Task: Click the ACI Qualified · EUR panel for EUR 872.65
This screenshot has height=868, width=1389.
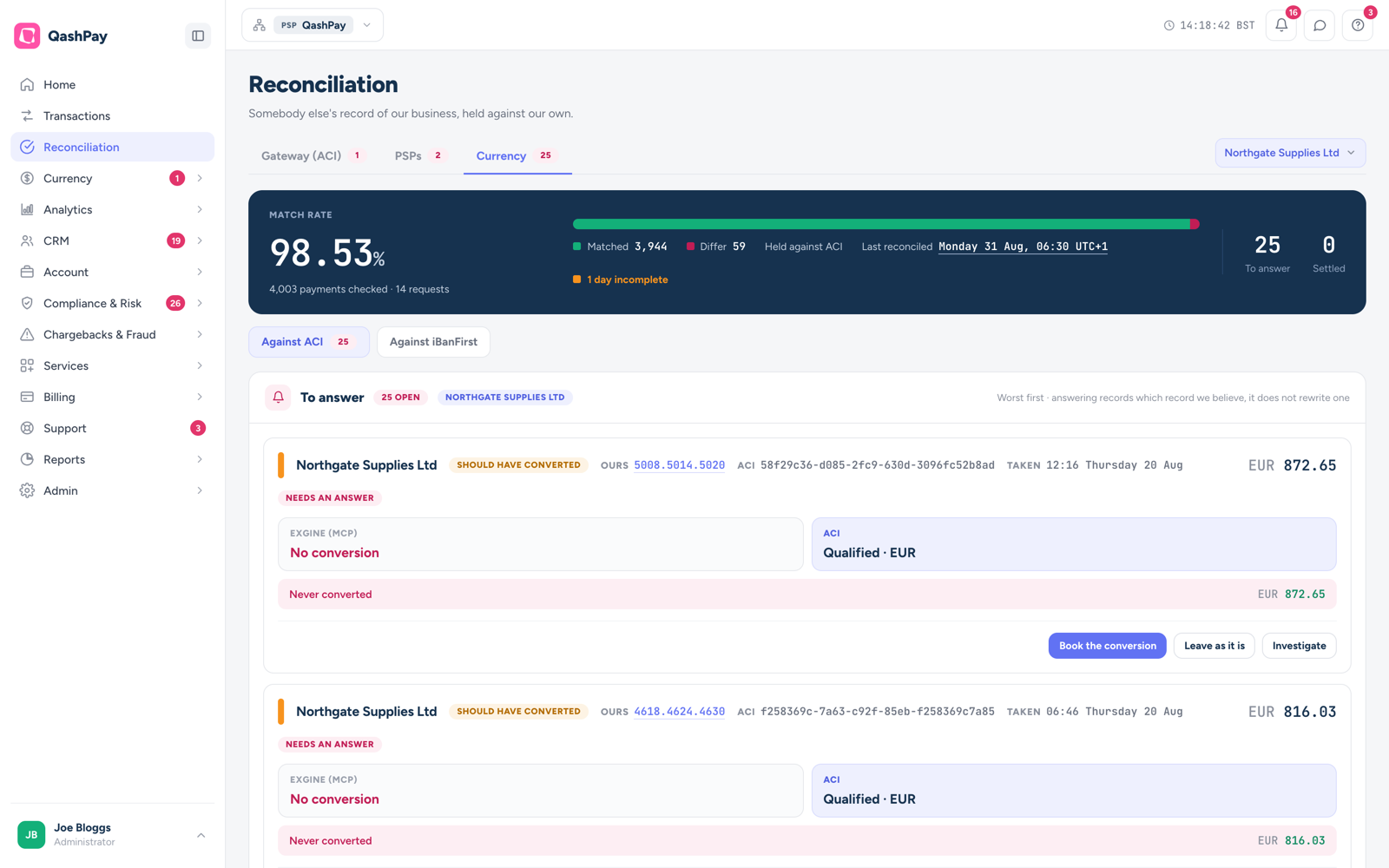Action: pos(1074,544)
